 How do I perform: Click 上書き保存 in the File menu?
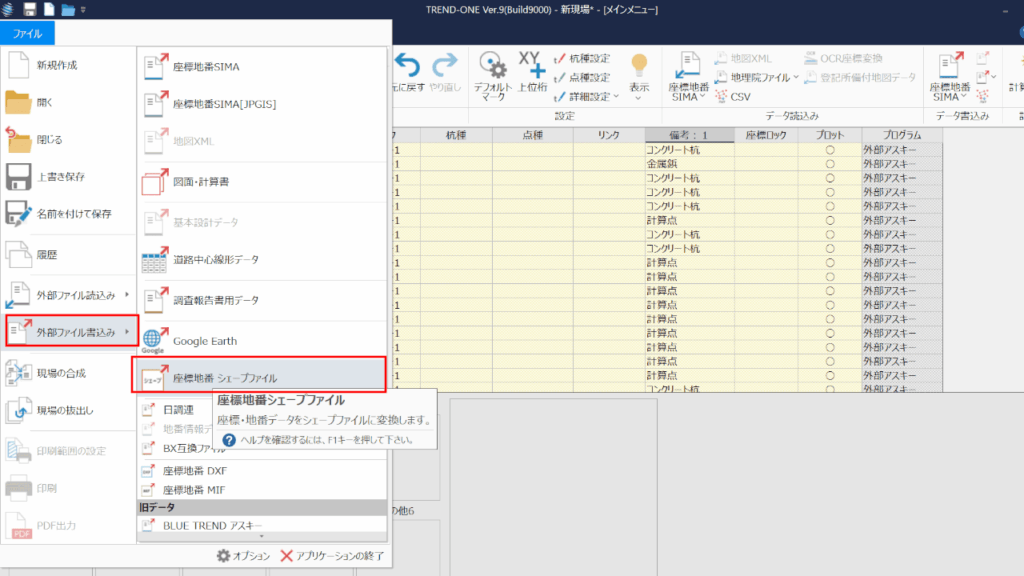click(x=69, y=177)
